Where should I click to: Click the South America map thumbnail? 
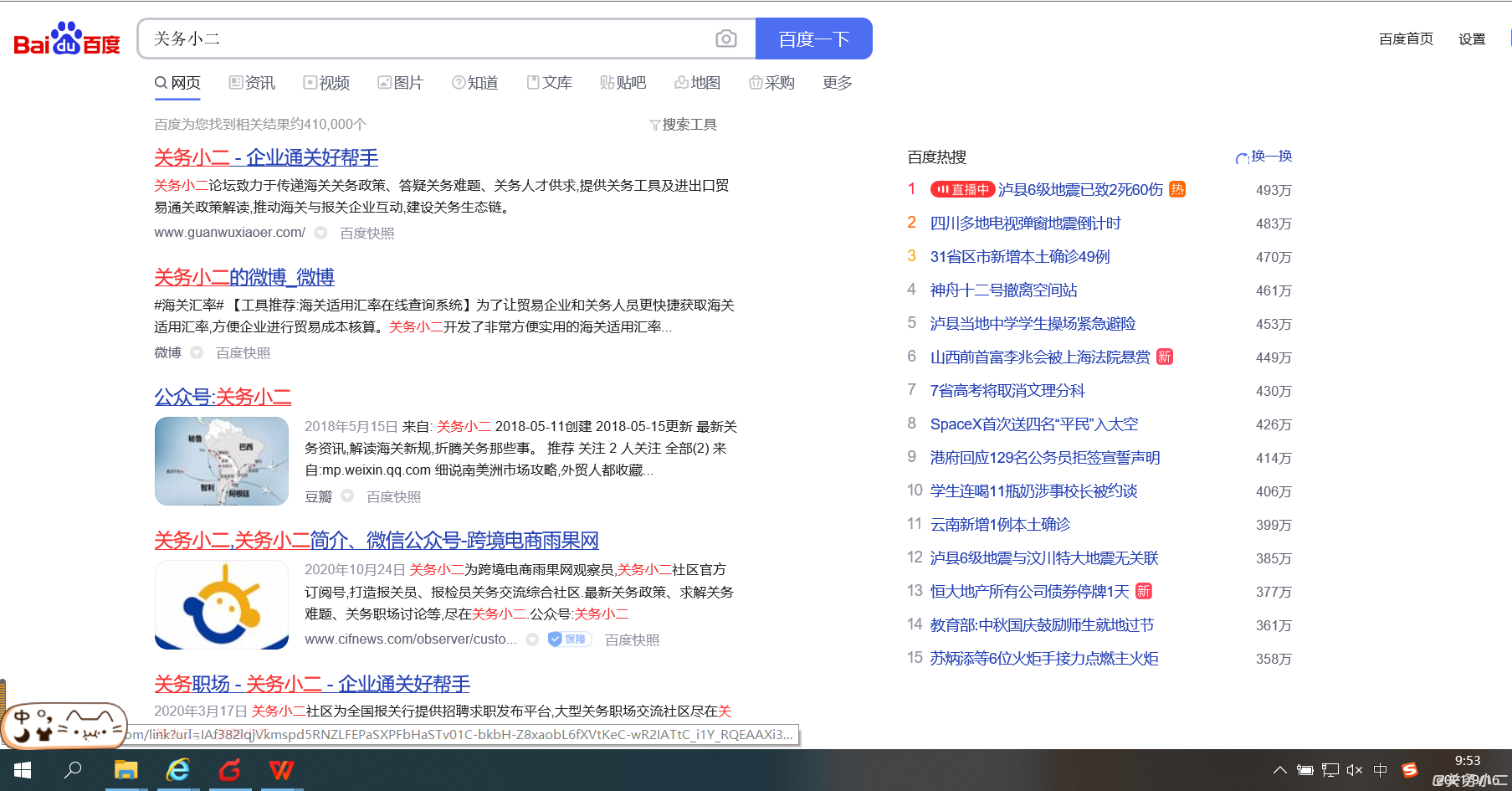point(222,461)
